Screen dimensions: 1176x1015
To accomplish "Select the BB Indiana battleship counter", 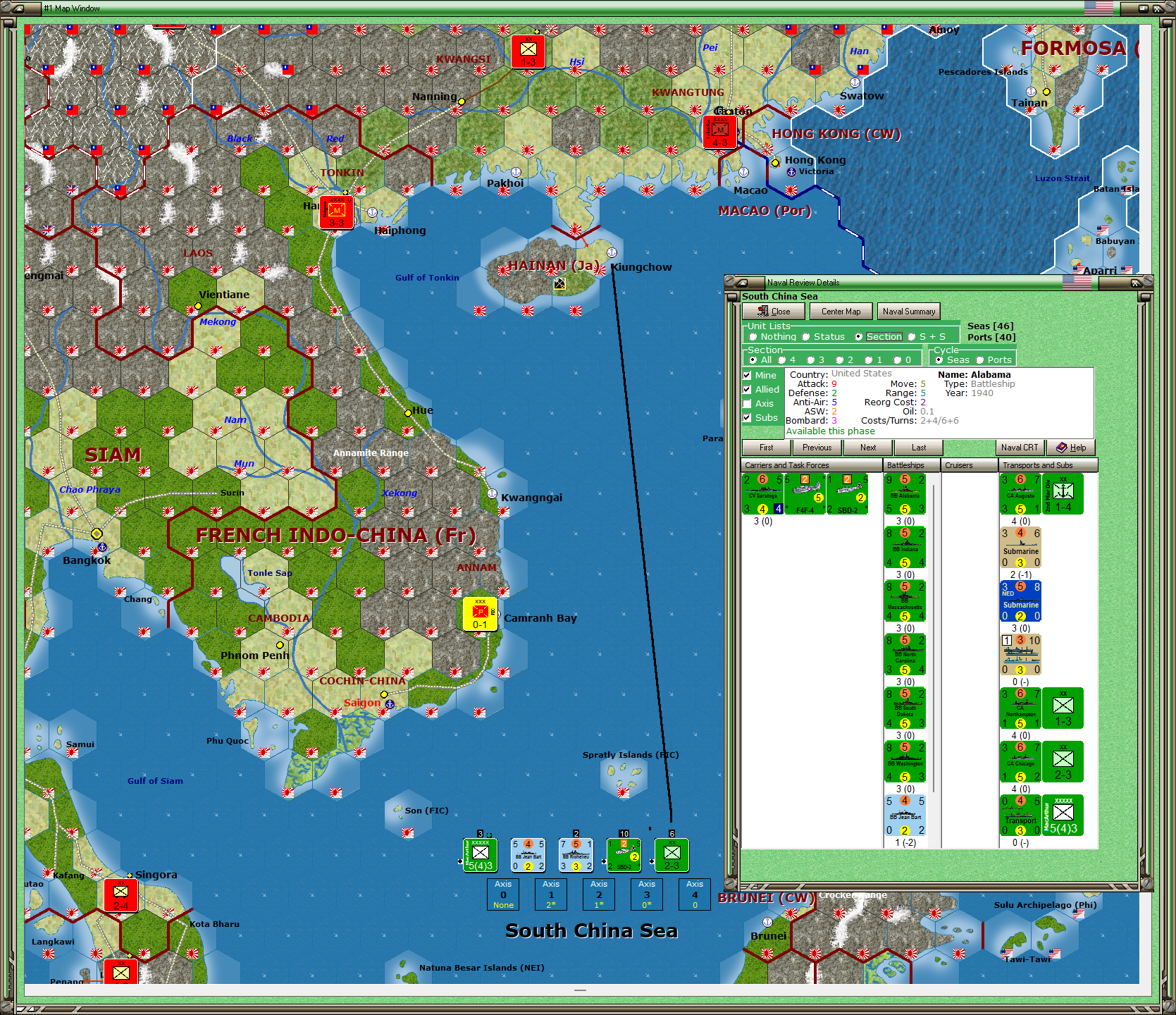I will click(x=905, y=548).
